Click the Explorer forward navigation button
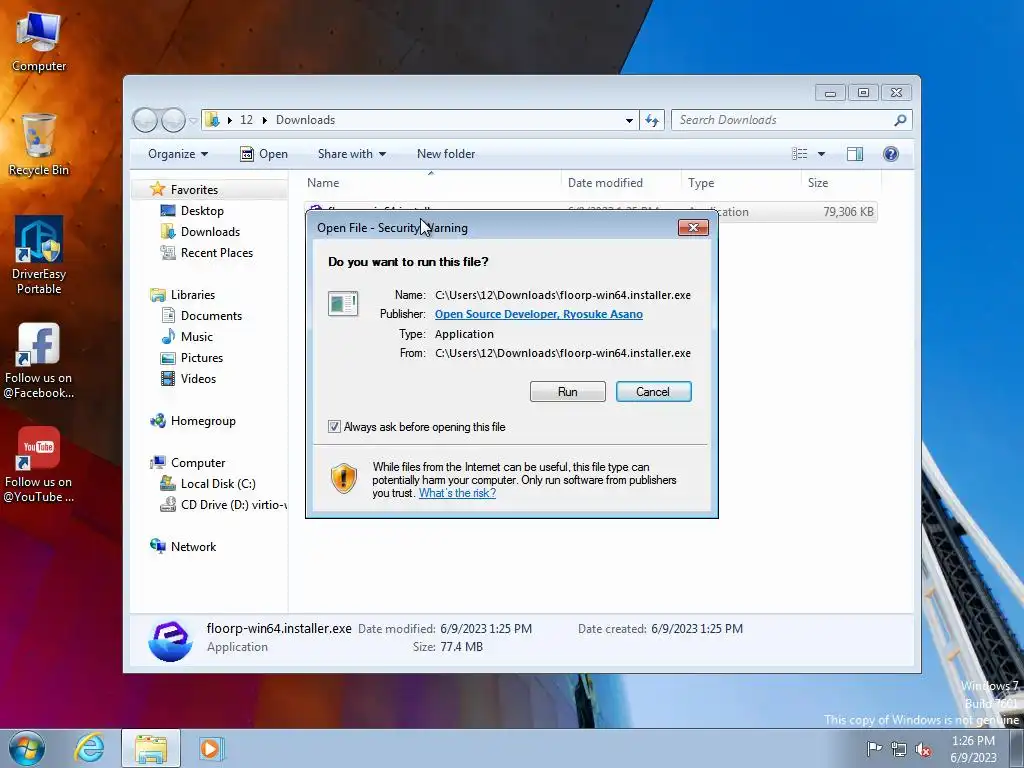The height and width of the screenshot is (768, 1024). (x=173, y=120)
